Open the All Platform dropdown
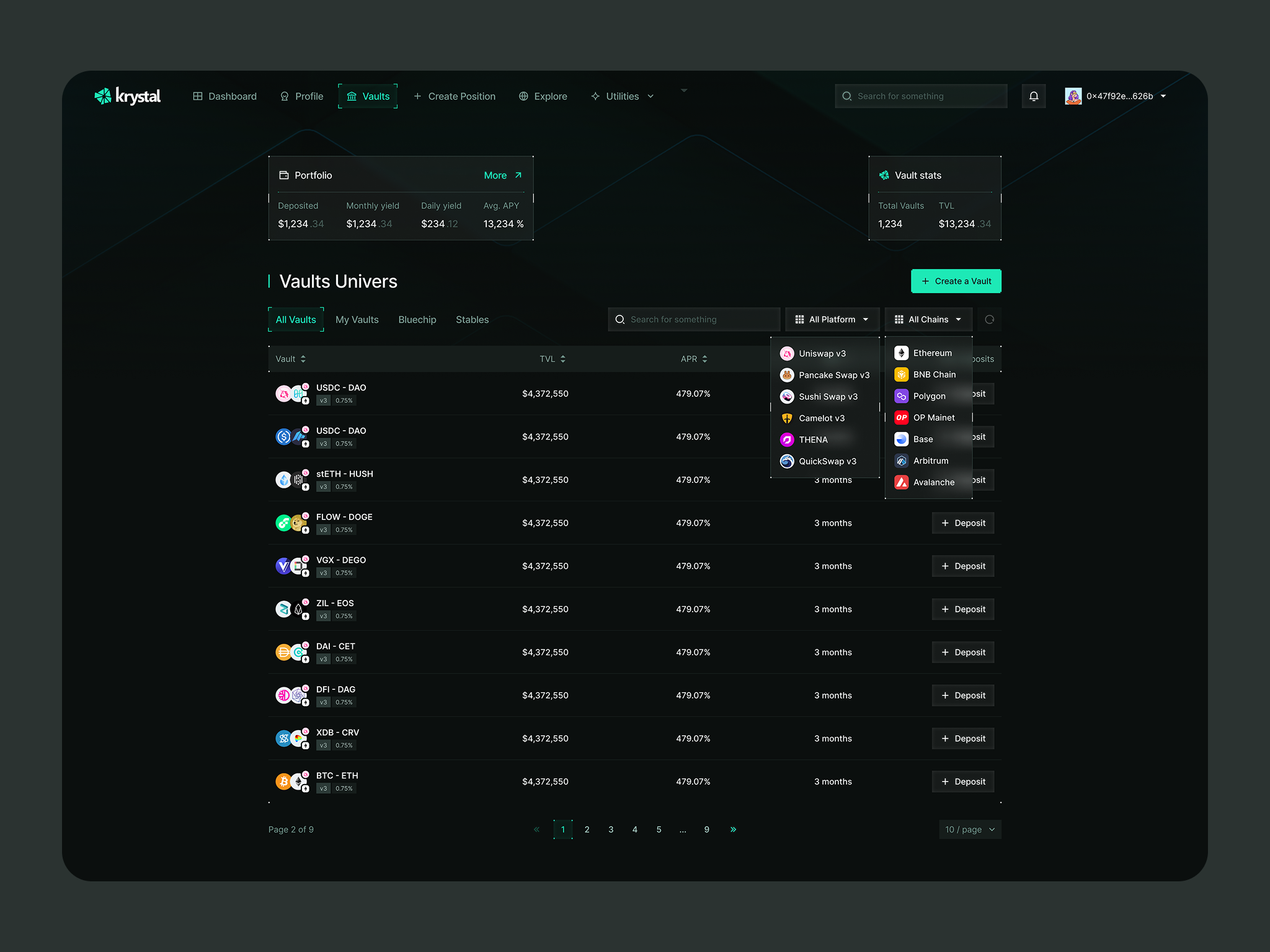Viewport: 1270px width, 952px height. pyautogui.click(x=832, y=319)
